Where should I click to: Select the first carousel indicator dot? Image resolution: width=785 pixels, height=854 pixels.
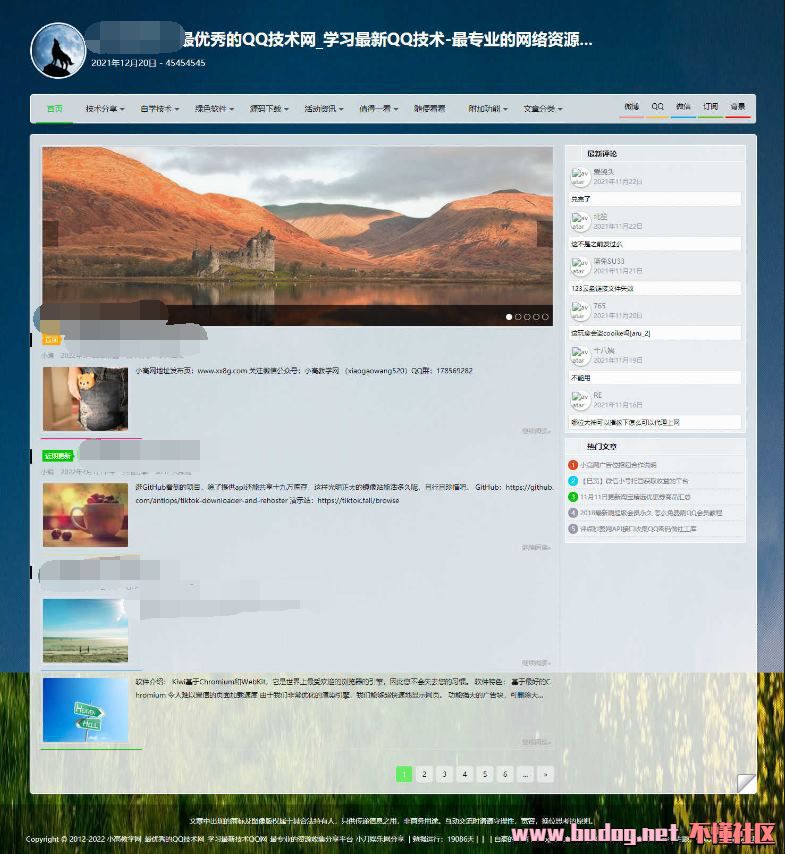click(509, 317)
